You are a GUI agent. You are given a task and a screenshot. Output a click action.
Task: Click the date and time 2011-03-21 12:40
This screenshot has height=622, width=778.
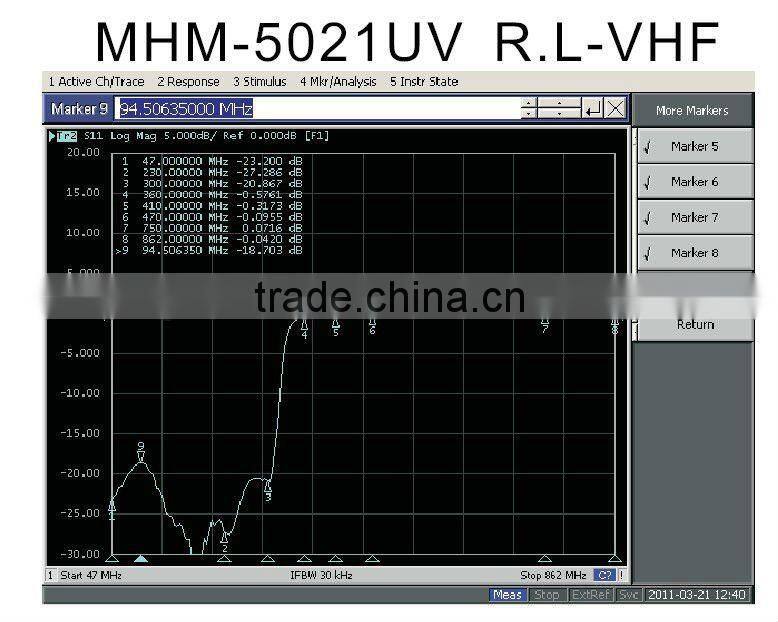click(697, 594)
